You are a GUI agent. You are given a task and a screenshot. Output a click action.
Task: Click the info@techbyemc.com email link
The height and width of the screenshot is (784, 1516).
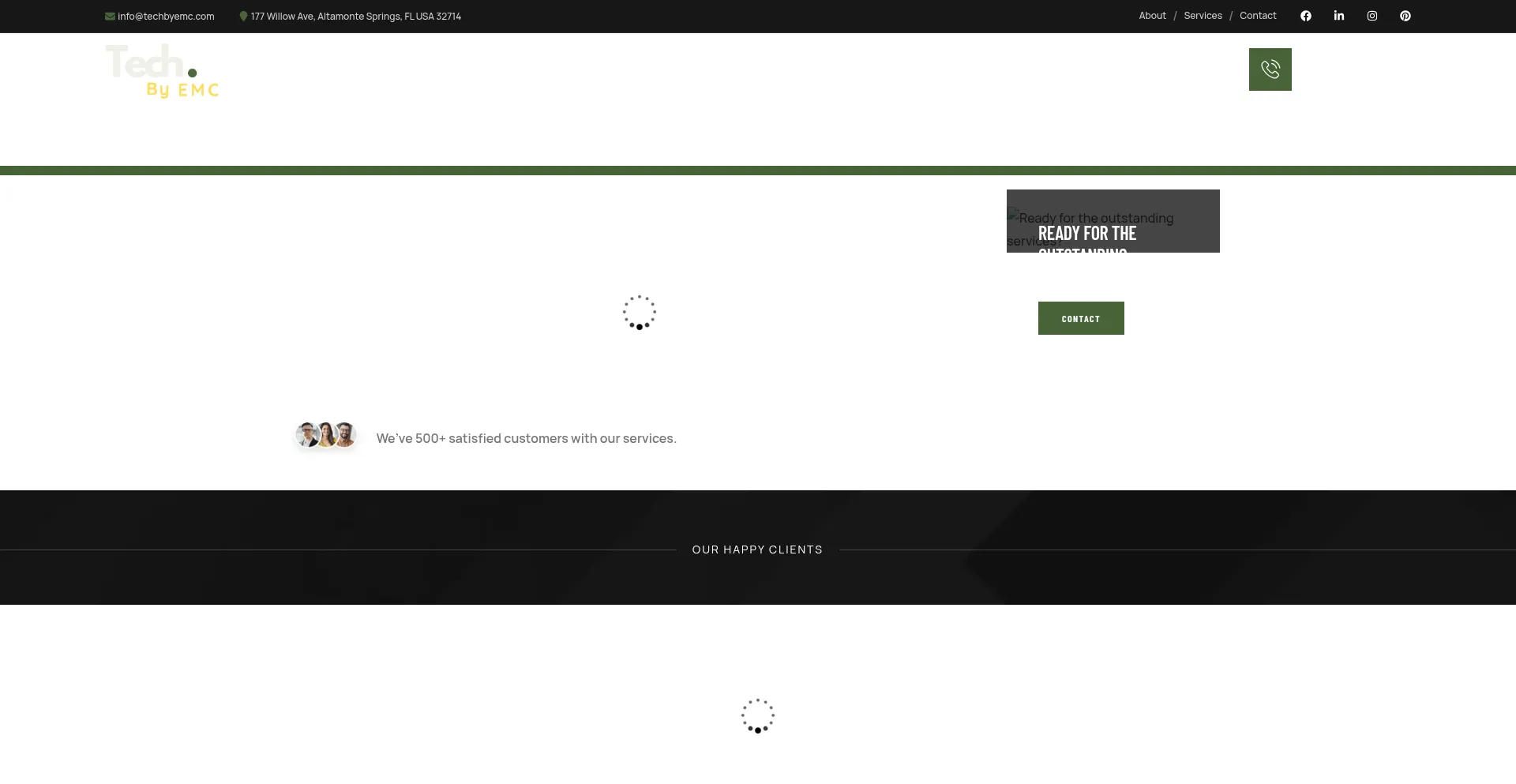point(166,17)
